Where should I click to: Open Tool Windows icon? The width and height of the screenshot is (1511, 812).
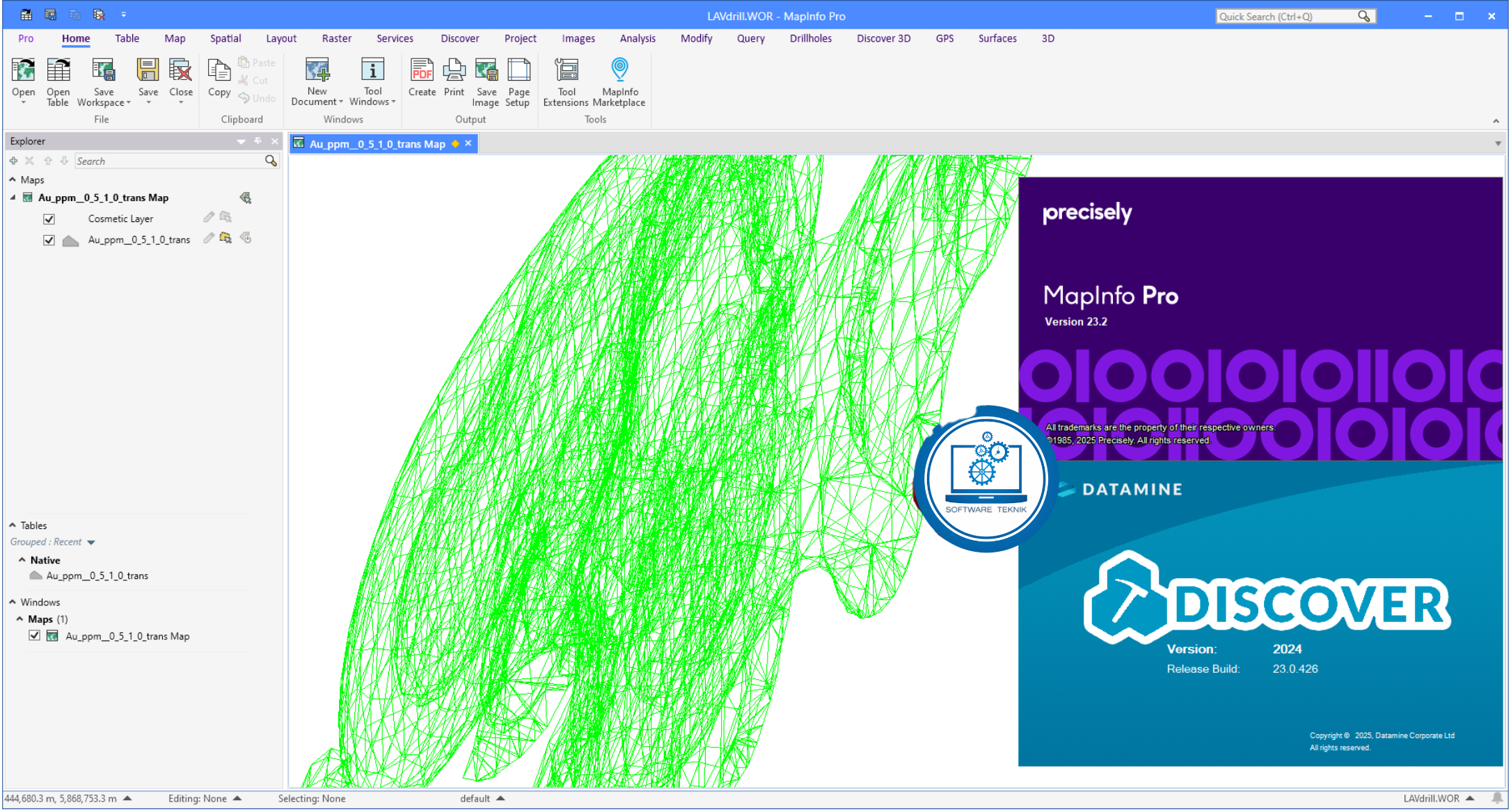point(372,70)
